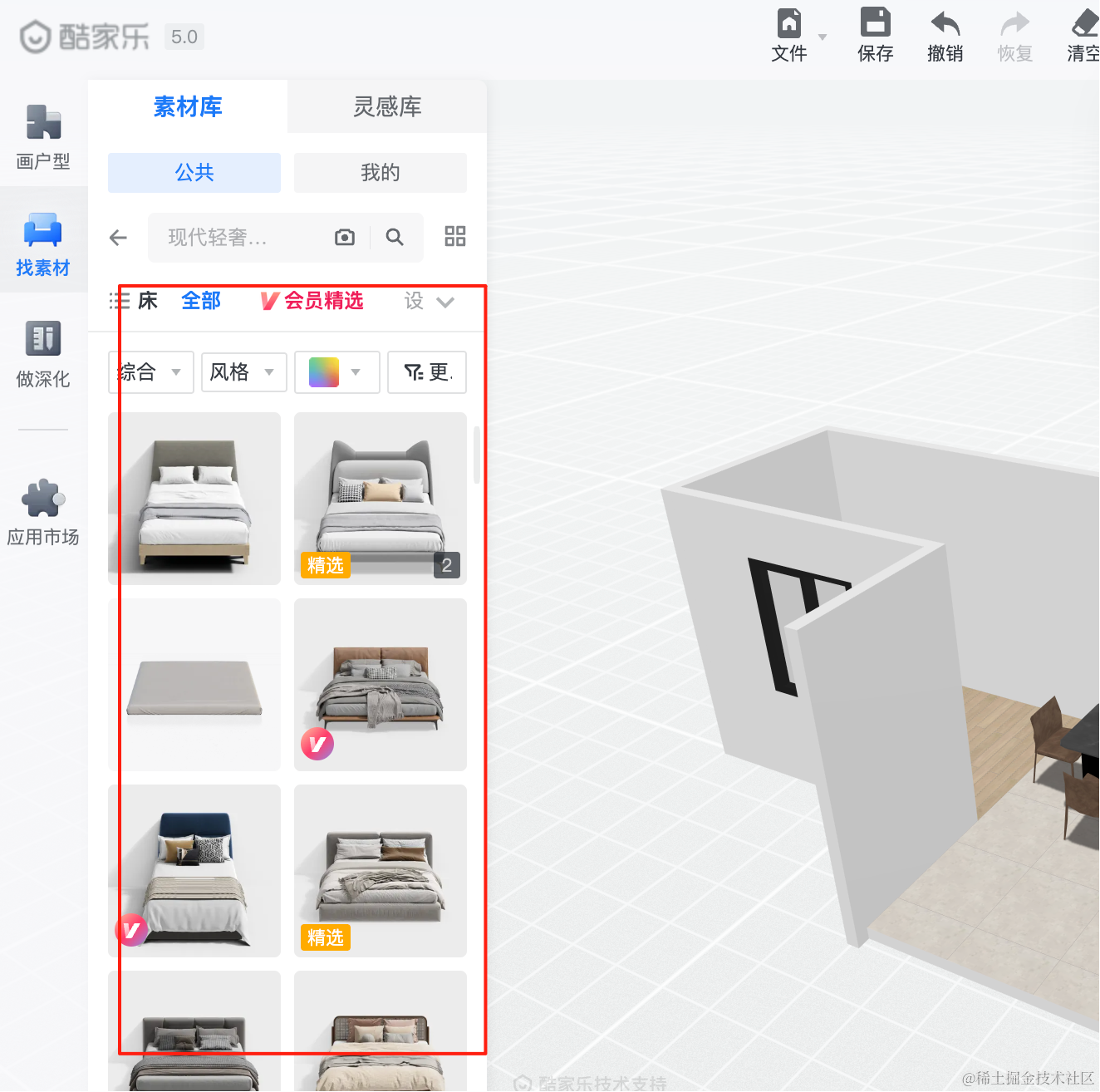Select the 公共 library tab
The image size is (1100, 1092).
(x=194, y=173)
